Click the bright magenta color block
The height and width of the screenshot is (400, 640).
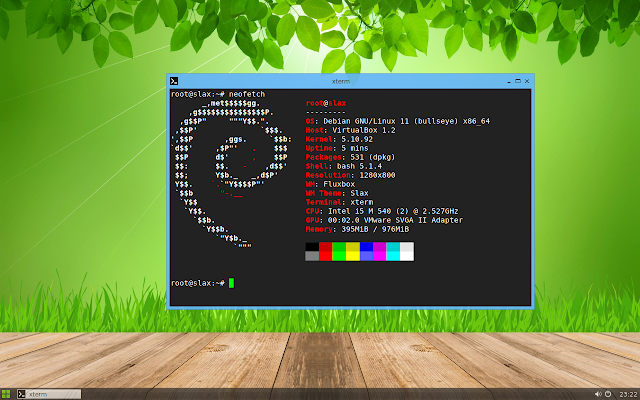380,256
